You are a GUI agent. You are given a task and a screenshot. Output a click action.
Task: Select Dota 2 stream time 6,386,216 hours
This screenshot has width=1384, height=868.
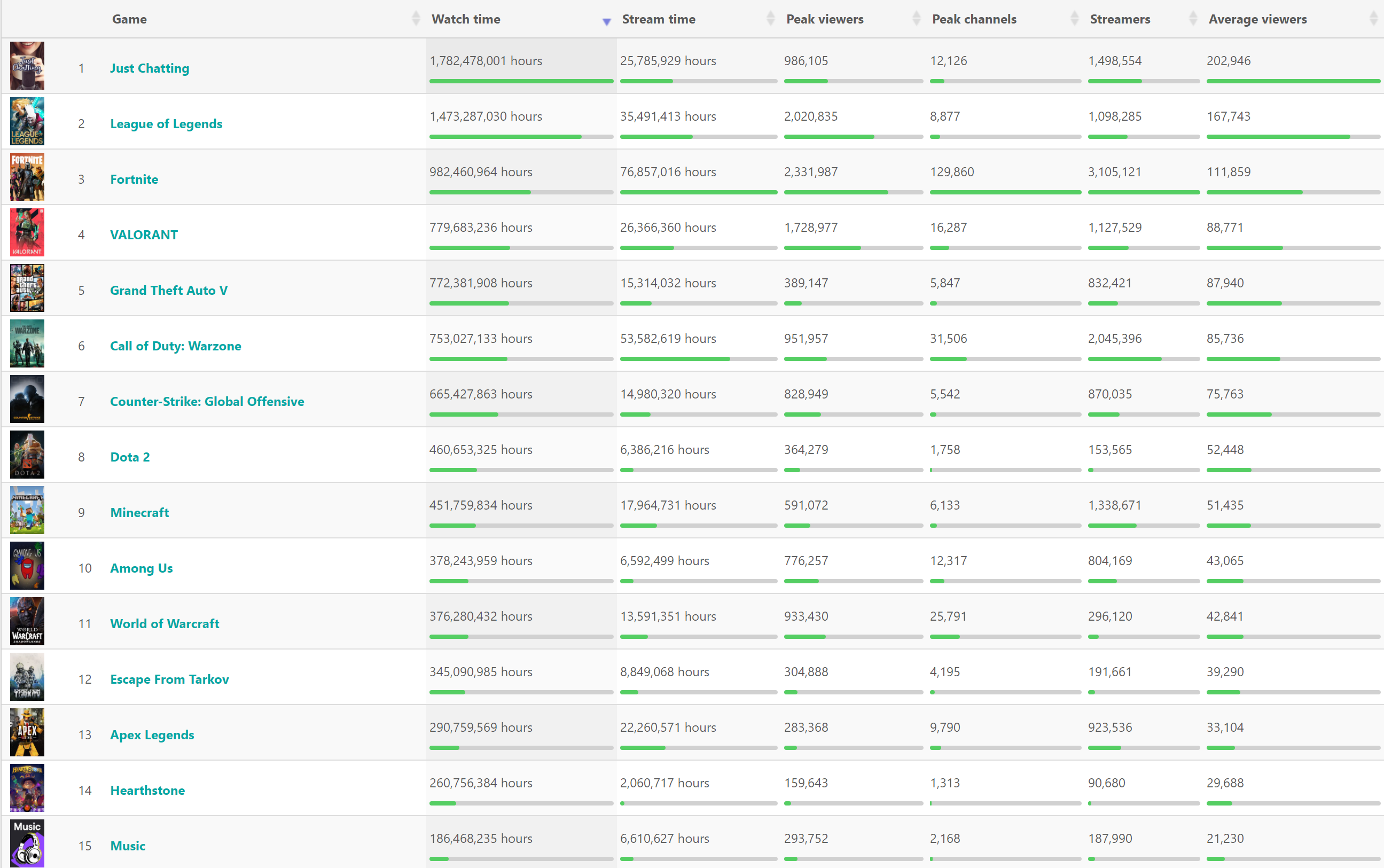[664, 450]
